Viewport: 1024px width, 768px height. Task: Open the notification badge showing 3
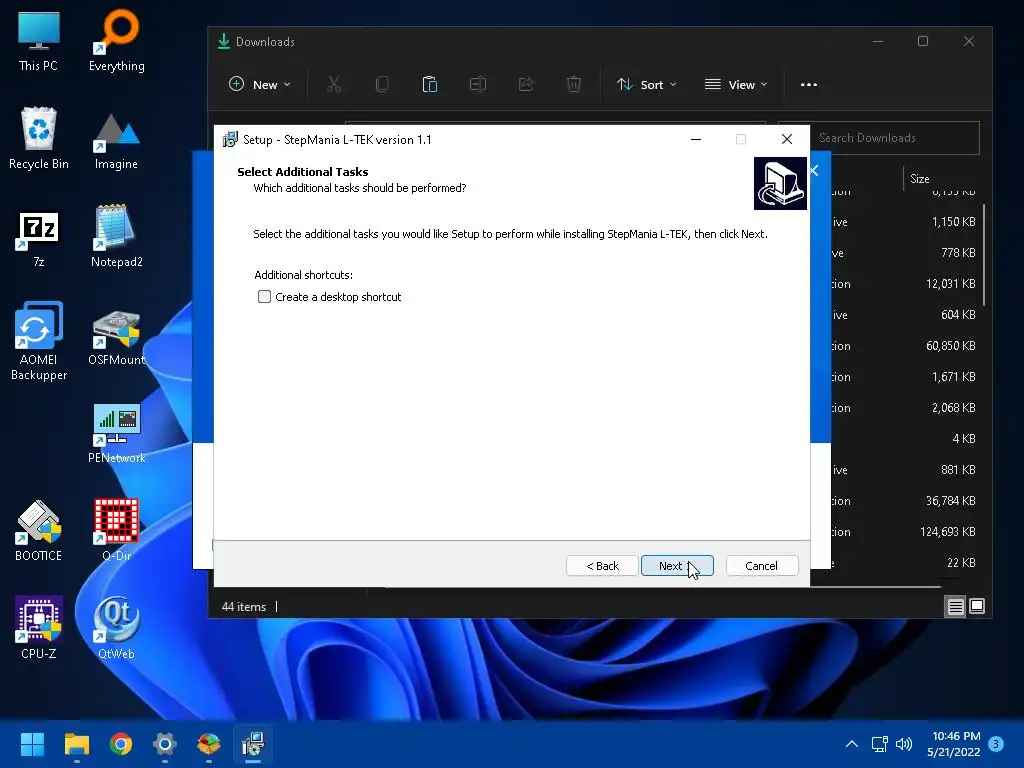[996, 744]
